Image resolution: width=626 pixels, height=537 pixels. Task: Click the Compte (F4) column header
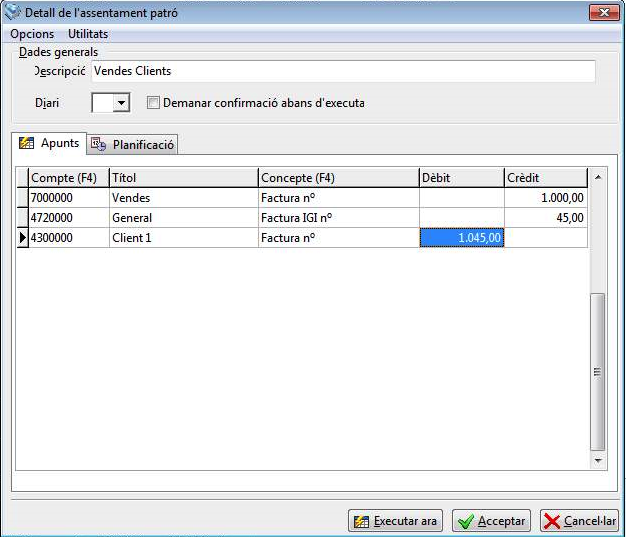(x=69, y=178)
